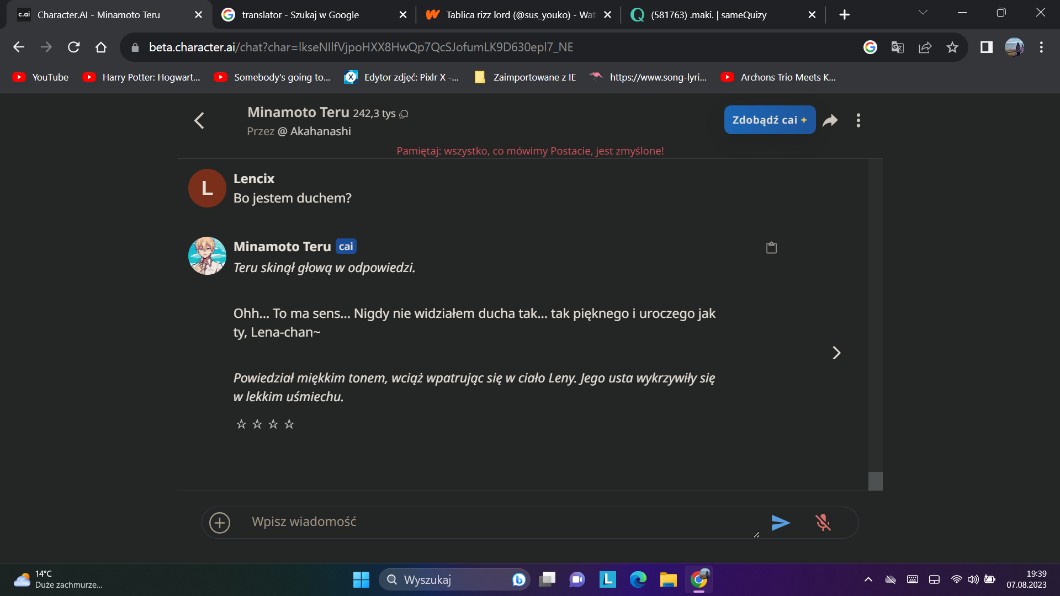Viewport: 1060px width, 596px height.
Task: Toggle the muted microphone icon
Action: (823, 522)
